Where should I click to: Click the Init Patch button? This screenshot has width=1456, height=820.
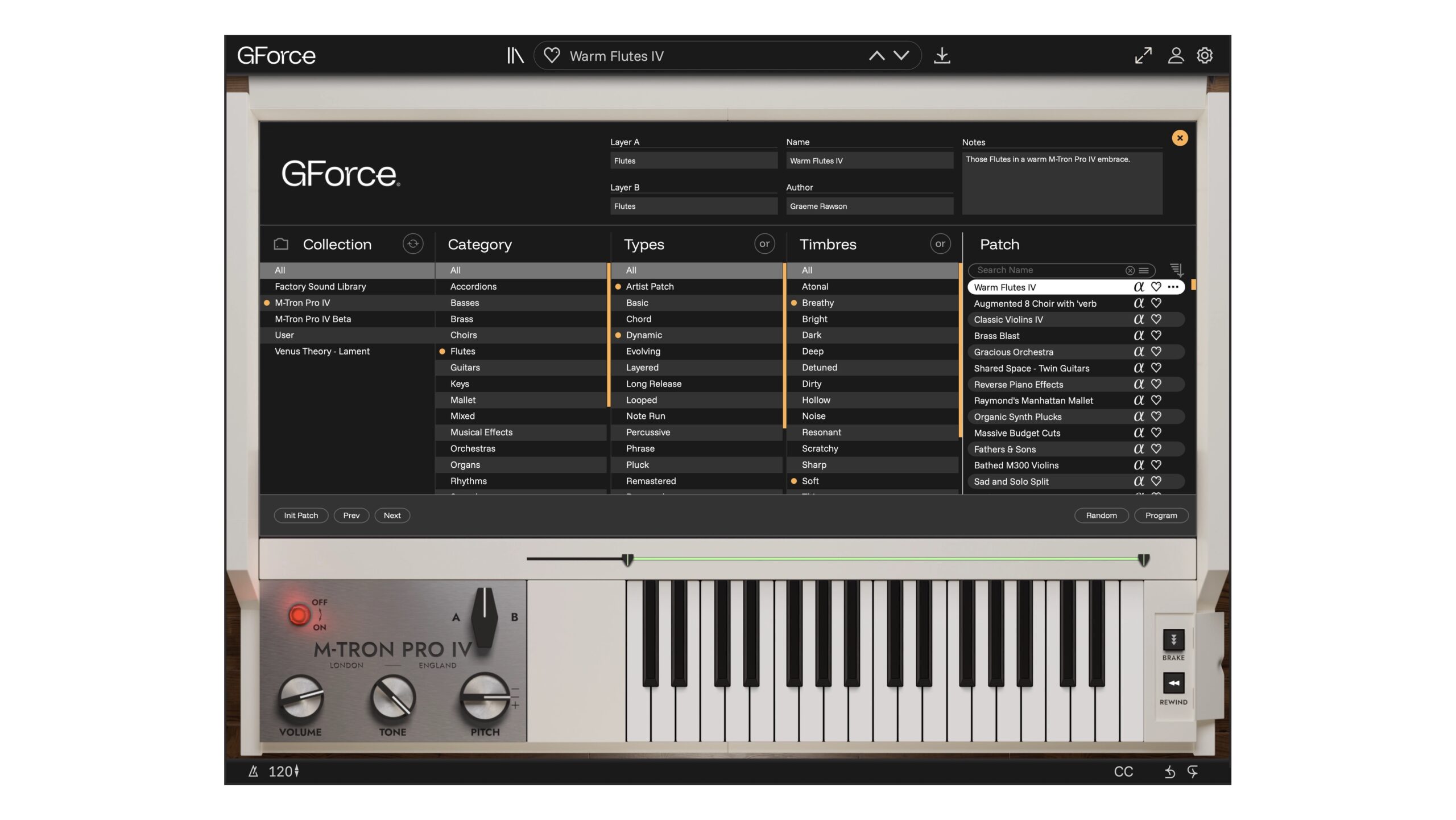[301, 516]
